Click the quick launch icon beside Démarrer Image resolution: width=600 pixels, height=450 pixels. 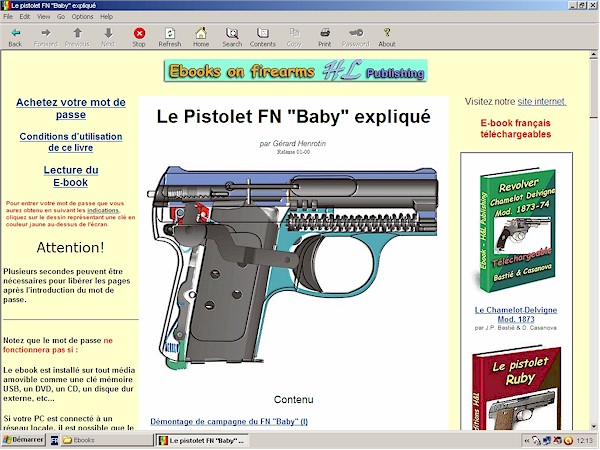click(x=54, y=440)
